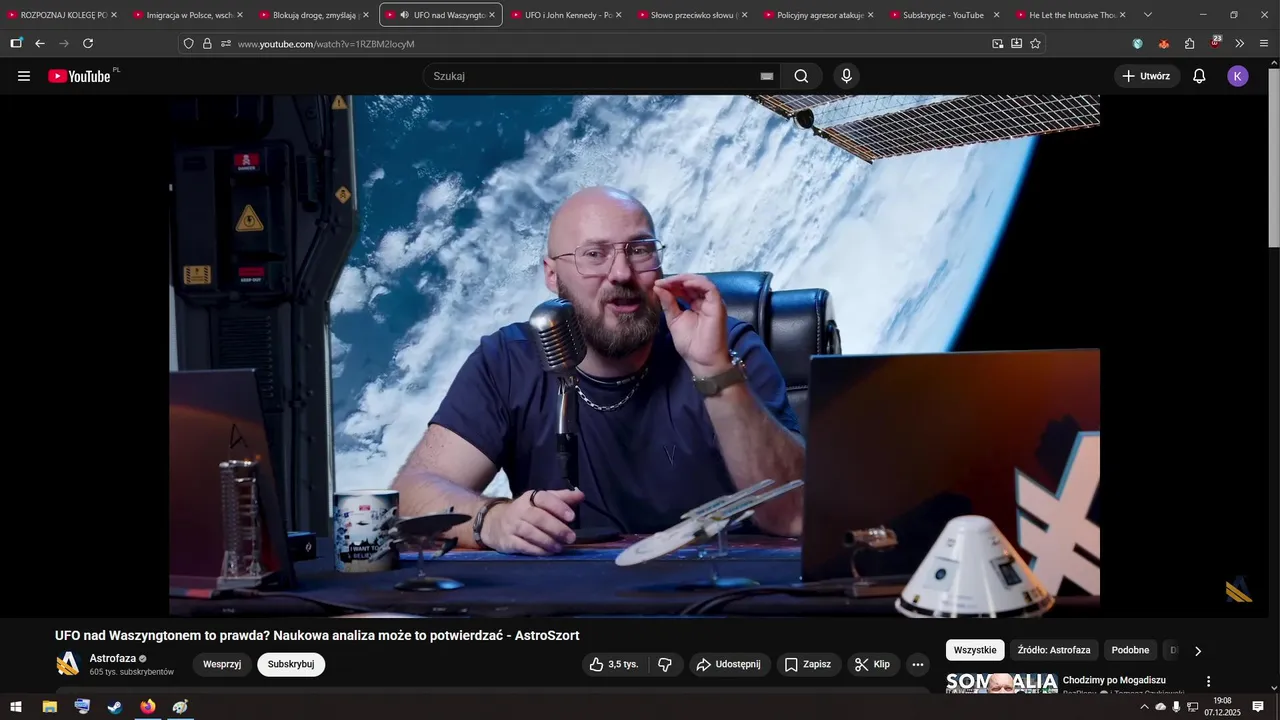This screenshot has width=1280, height=720.
Task: Switch to Subskrypcje - YouTube tab
Action: pos(944,15)
